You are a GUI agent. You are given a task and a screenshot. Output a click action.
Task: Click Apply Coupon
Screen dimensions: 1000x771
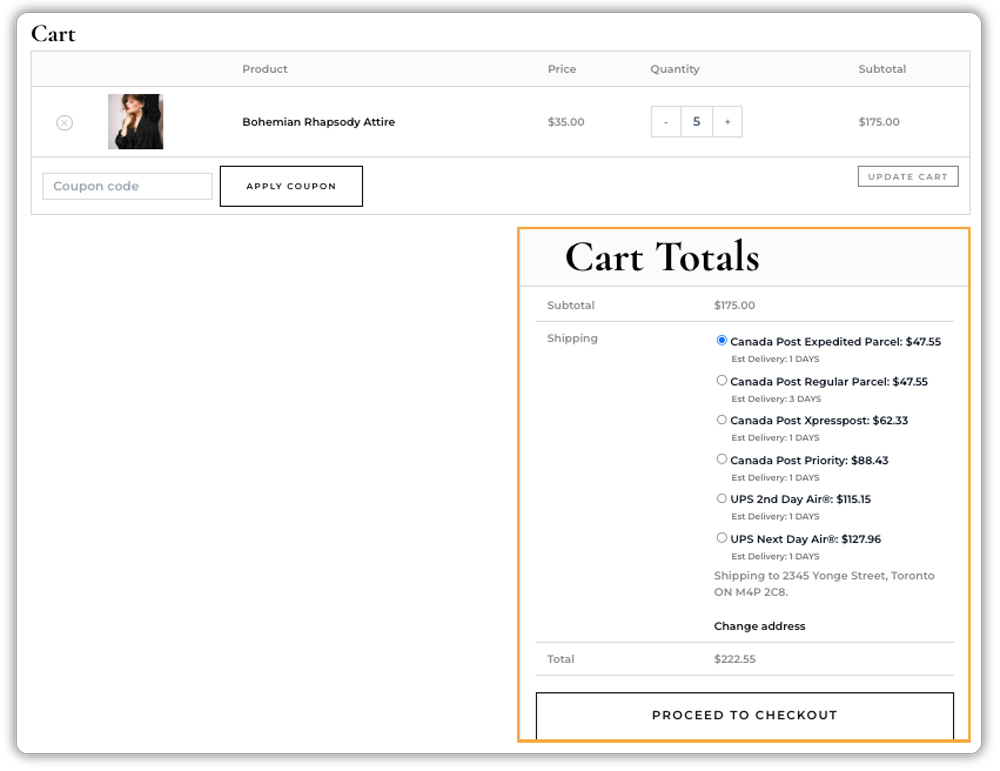pyautogui.click(x=290, y=185)
